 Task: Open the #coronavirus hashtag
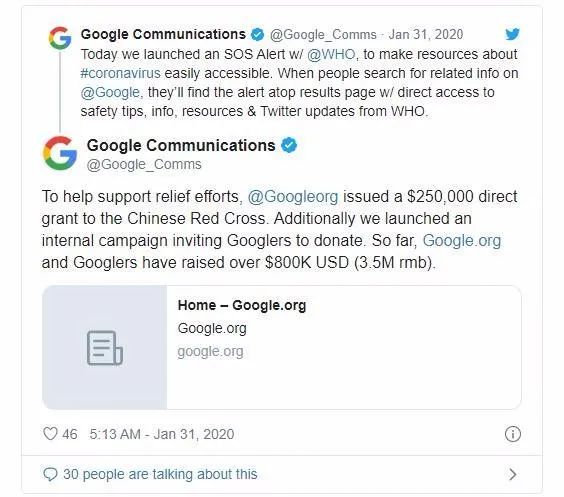[x=120, y=73]
